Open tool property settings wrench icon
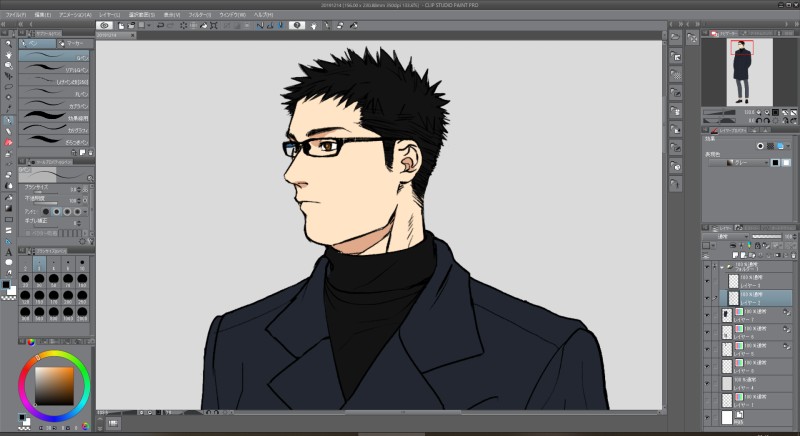The image size is (800, 436). click(x=91, y=241)
